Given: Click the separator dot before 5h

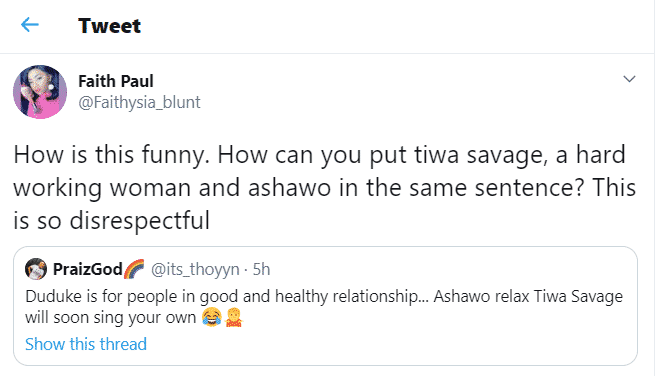Looking at the screenshot, I should coord(246,270).
